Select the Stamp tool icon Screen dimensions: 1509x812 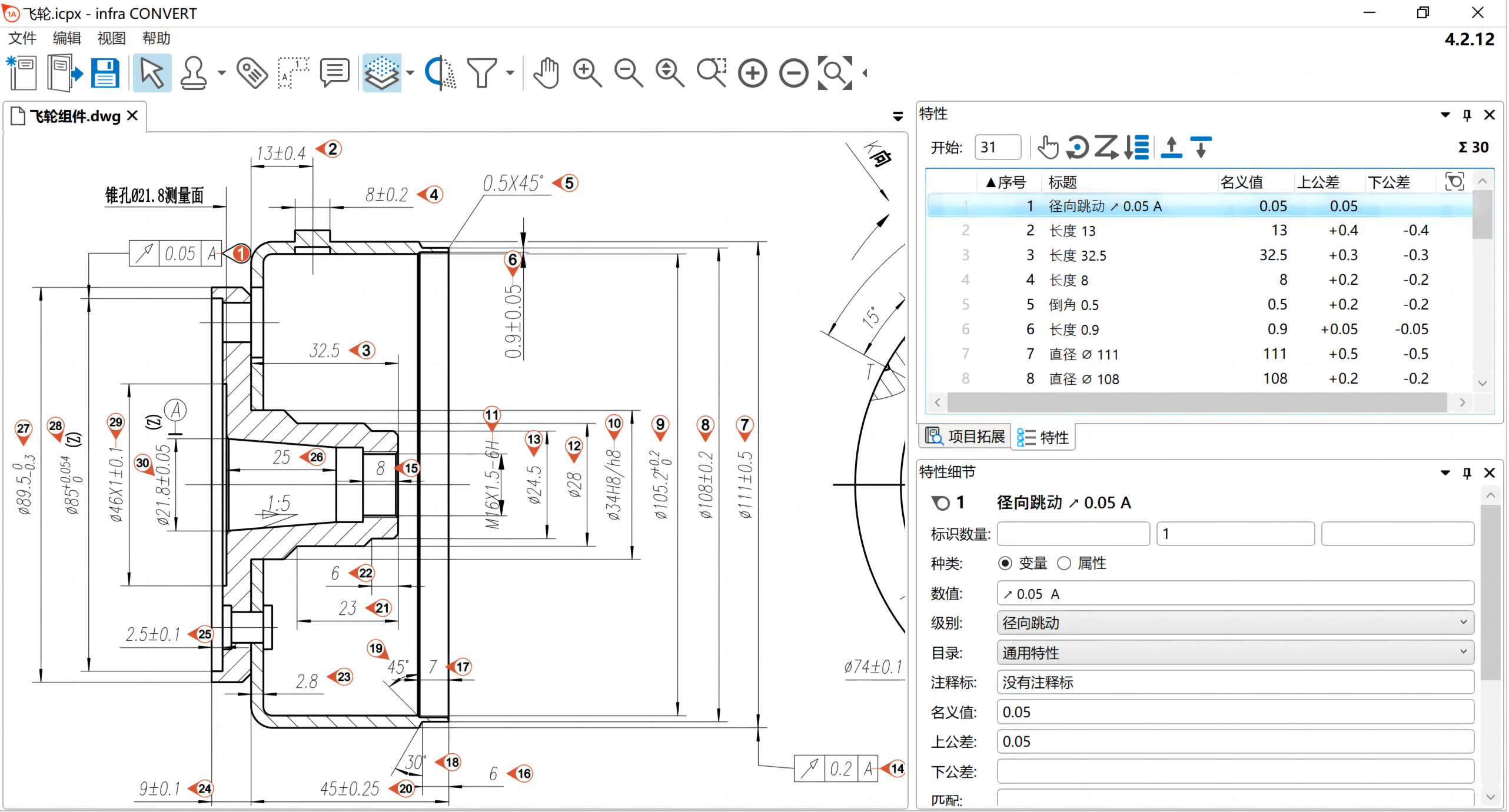[x=194, y=73]
